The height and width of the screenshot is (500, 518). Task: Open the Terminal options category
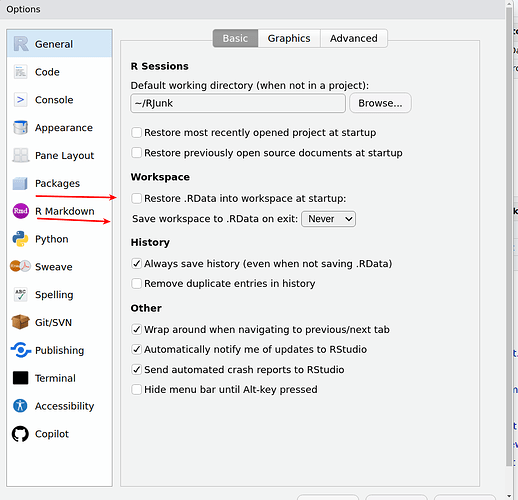[x=59, y=378]
